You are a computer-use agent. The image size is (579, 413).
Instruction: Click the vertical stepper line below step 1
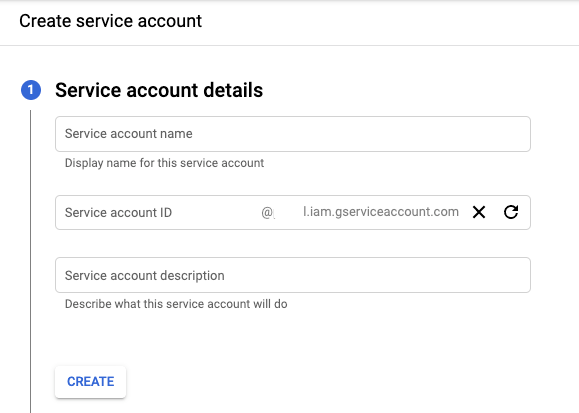(x=30, y=261)
